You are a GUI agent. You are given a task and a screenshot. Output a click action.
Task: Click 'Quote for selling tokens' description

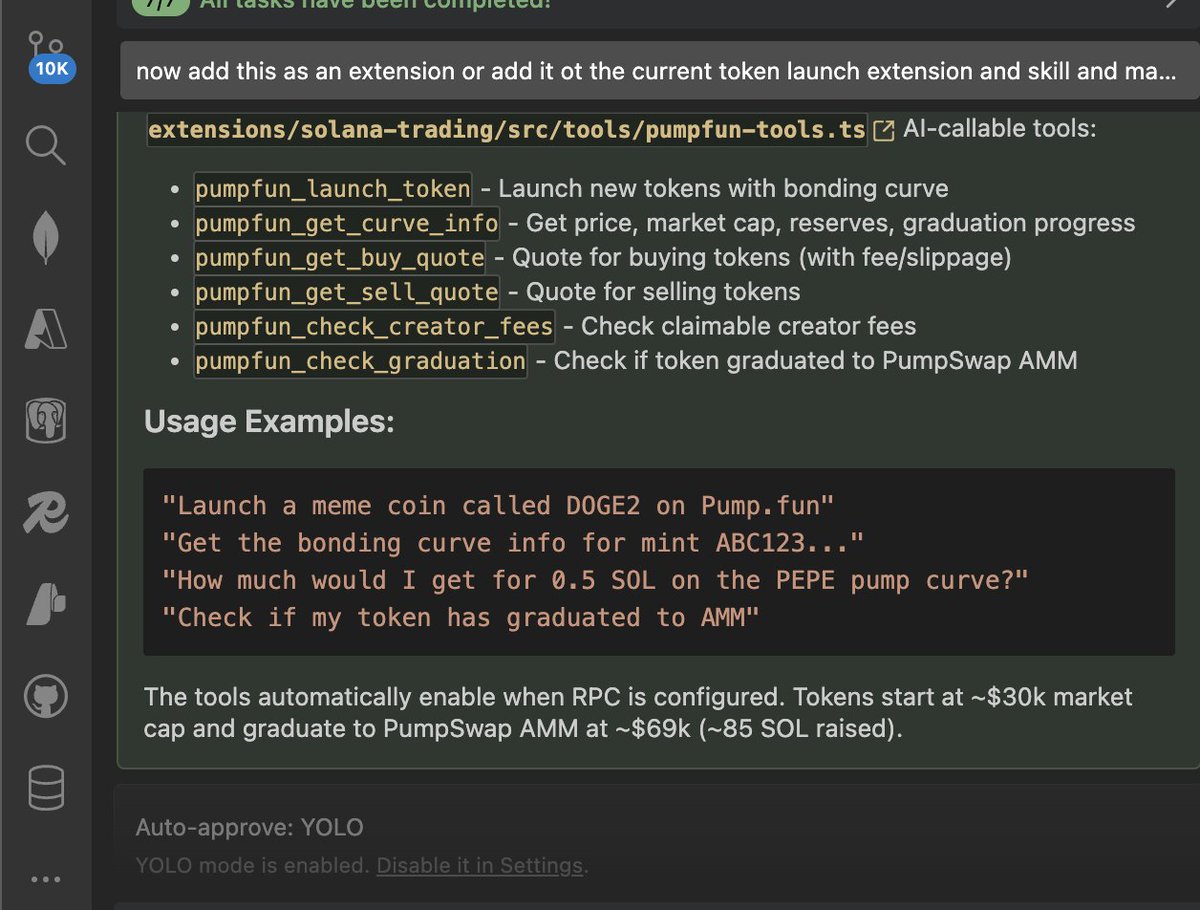663,292
